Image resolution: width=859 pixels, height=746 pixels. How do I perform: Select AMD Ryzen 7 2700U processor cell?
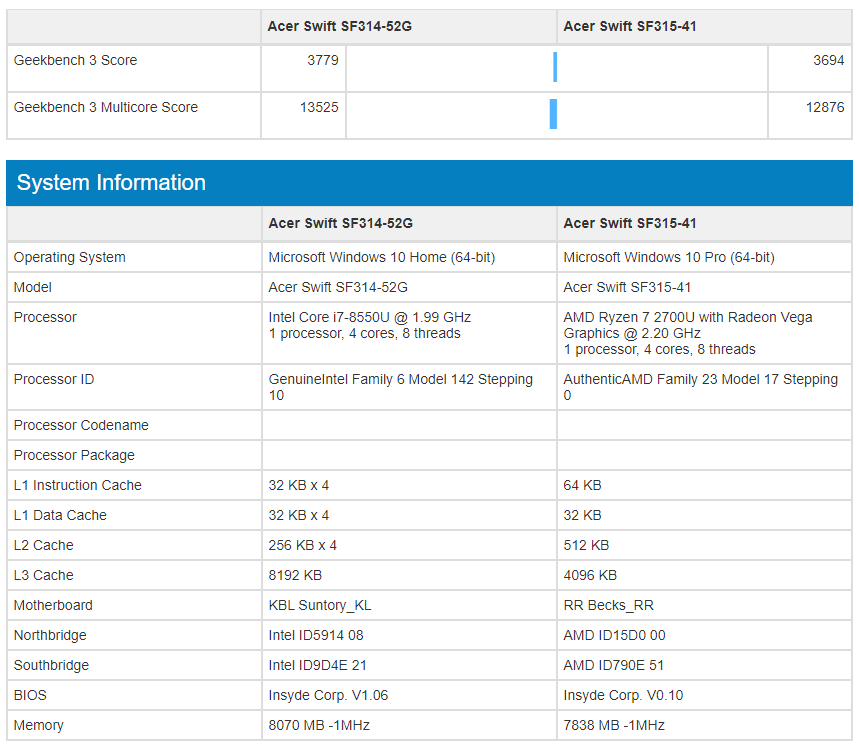tap(705, 333)
